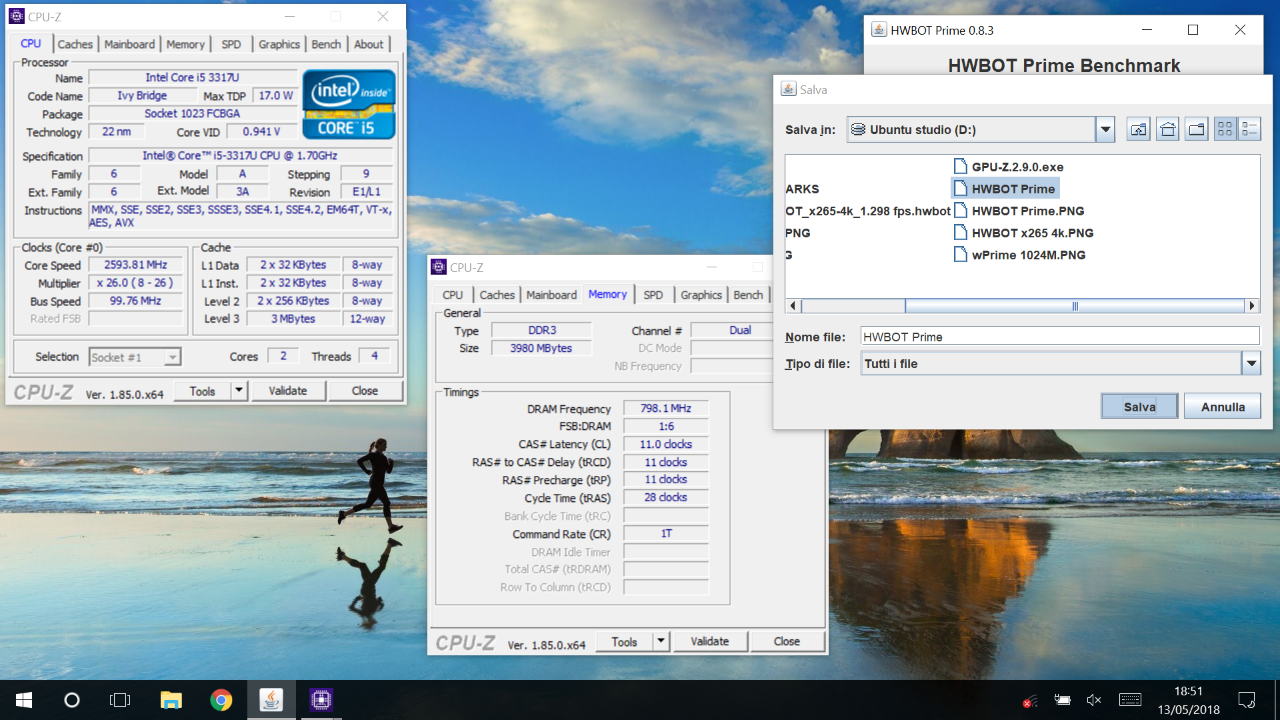1280x720 pixels.
Task: Open touch keyboard tray icon
Action: 1130,700
